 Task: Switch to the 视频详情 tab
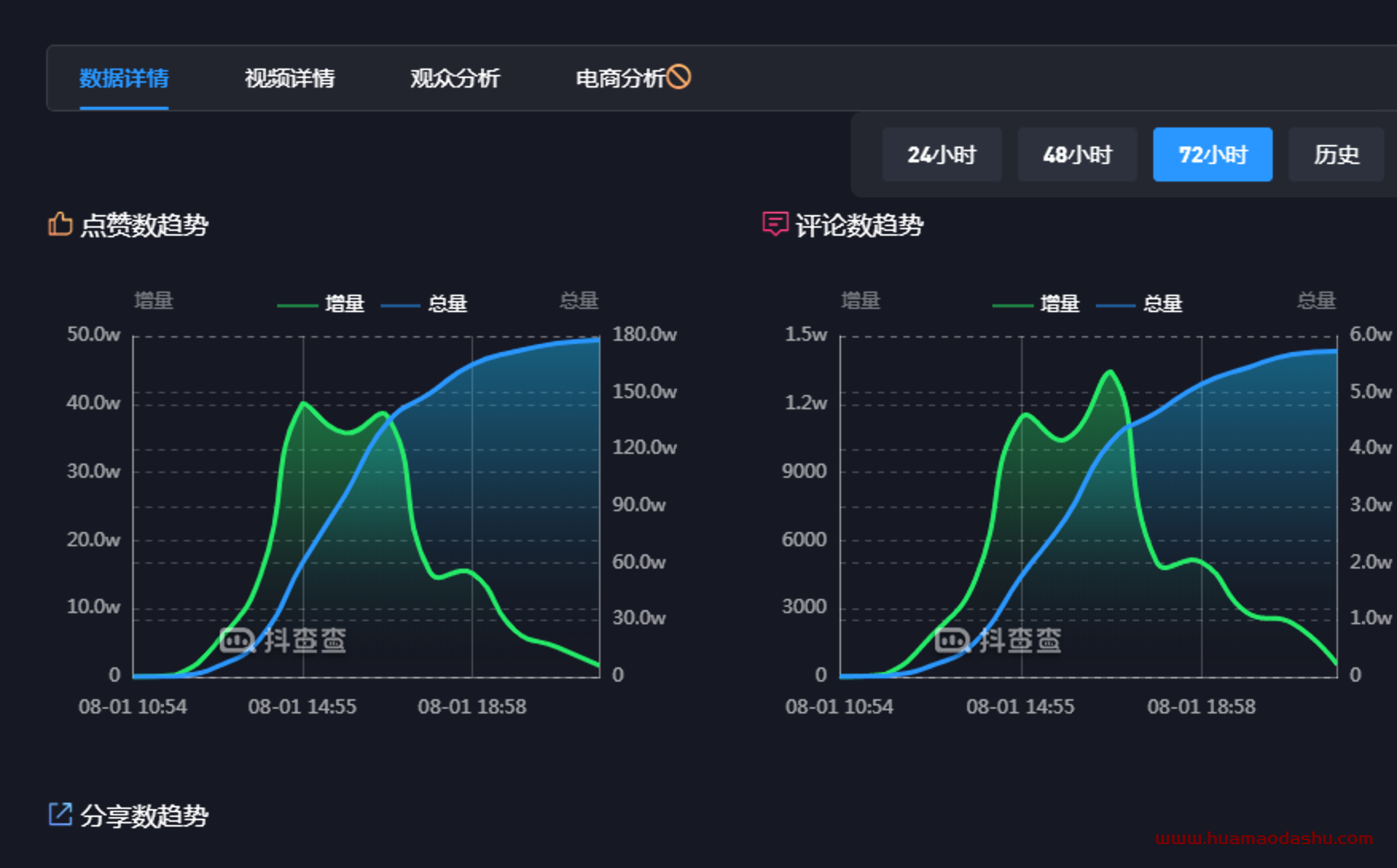289,78
